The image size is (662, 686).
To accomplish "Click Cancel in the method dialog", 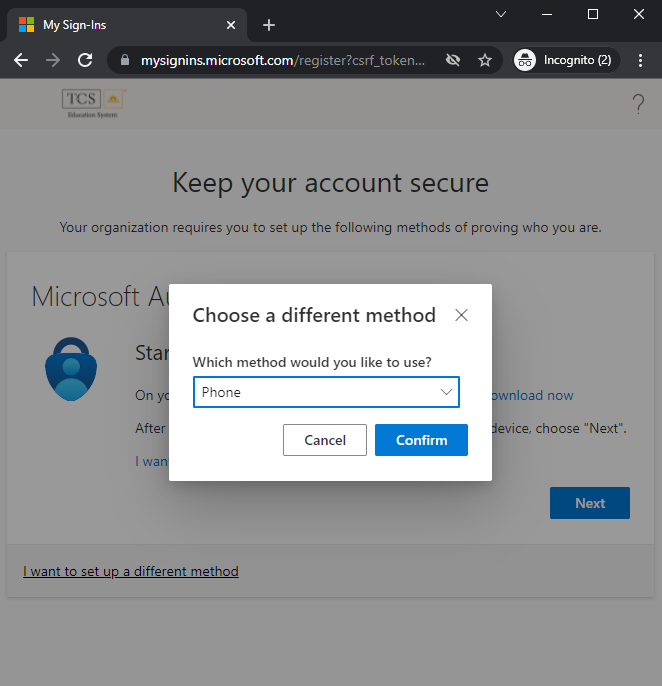I will pyautogui.click(x=325, y=440).
